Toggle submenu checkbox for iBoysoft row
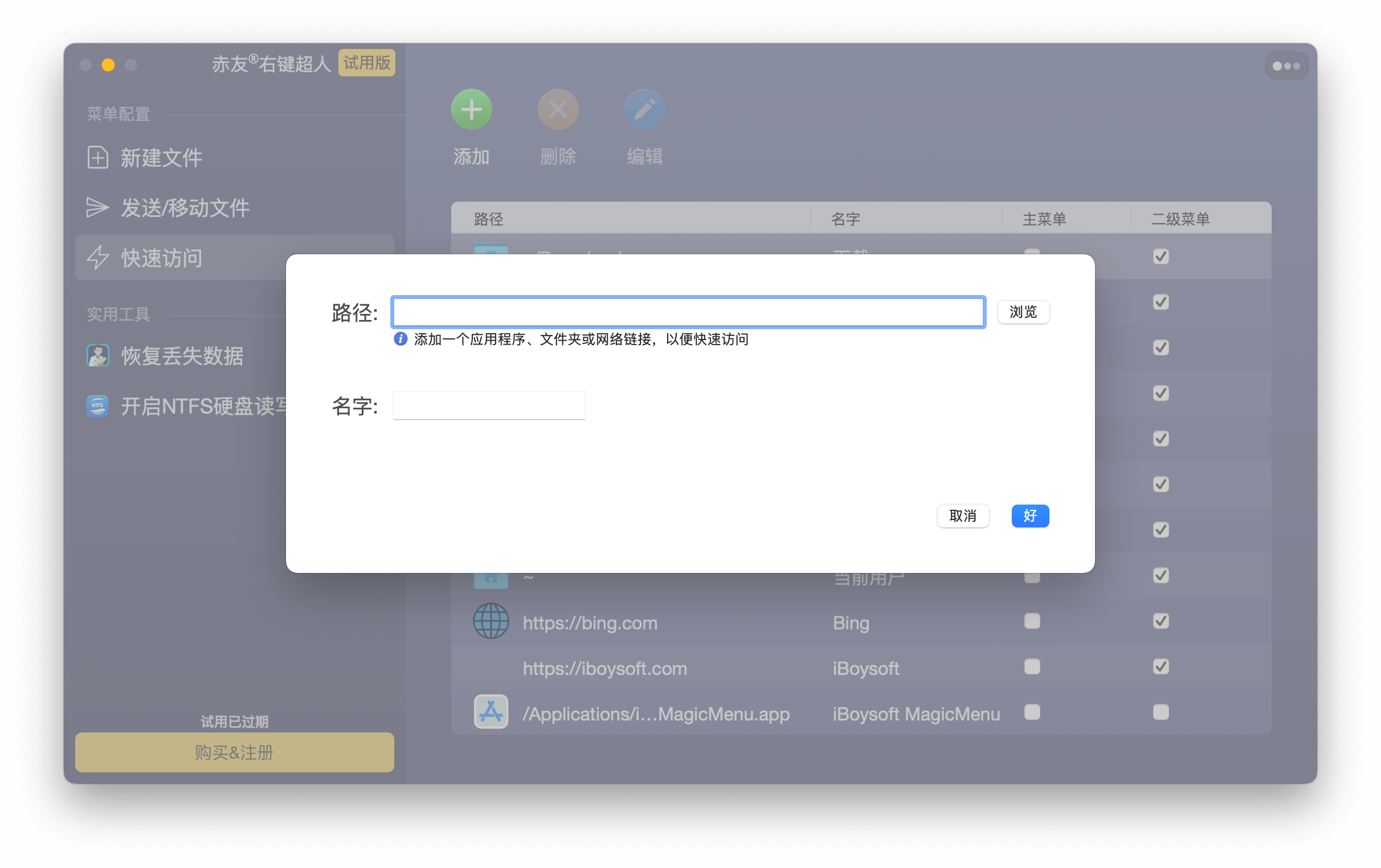The image size is (1381, 868). (x=1161, y=667)
